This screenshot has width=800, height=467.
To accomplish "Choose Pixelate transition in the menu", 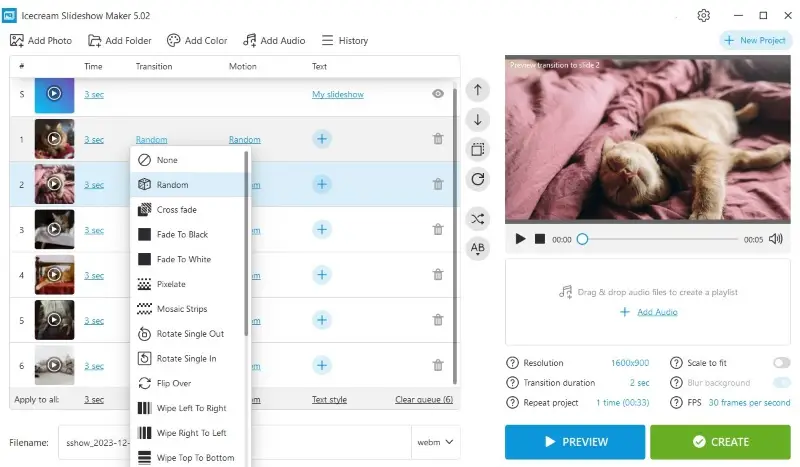I will click(x=171, y=285).
